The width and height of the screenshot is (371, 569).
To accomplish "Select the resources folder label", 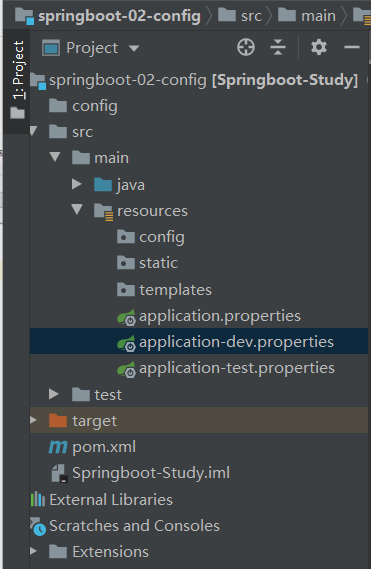I will click(x=152, y=211).
